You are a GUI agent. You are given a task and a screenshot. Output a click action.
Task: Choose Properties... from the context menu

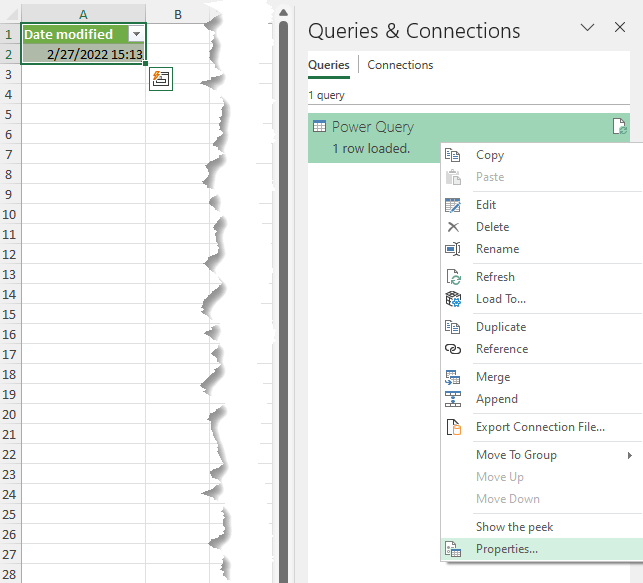coord(506,549)
